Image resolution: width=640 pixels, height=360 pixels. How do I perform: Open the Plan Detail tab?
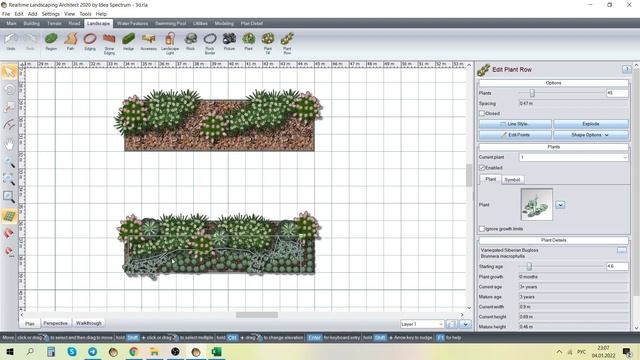[x=251, y=23]
